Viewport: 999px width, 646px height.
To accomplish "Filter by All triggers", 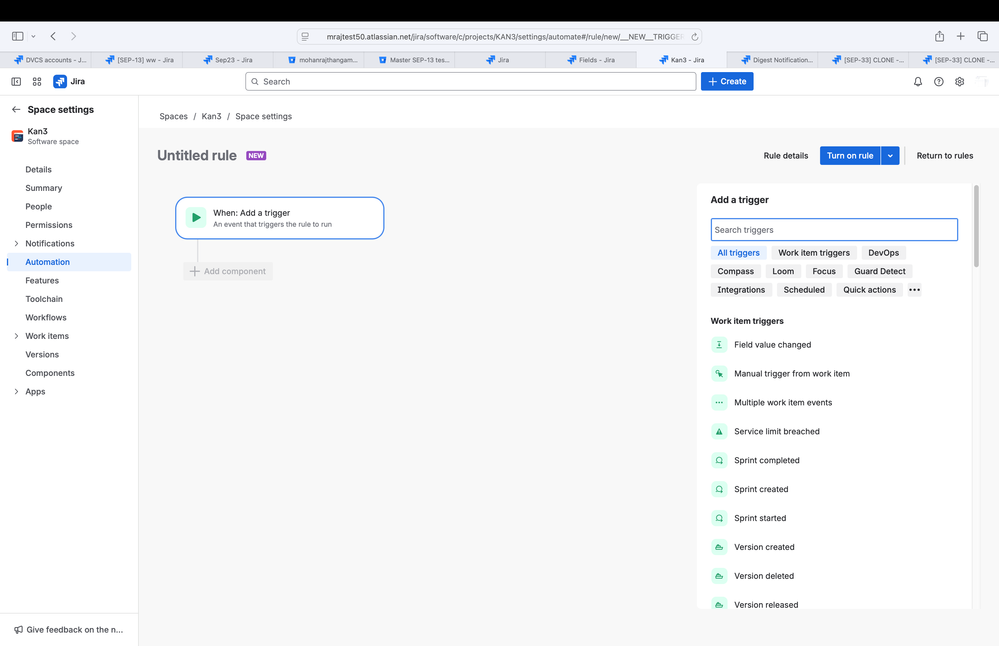I will tap(738, 253).
